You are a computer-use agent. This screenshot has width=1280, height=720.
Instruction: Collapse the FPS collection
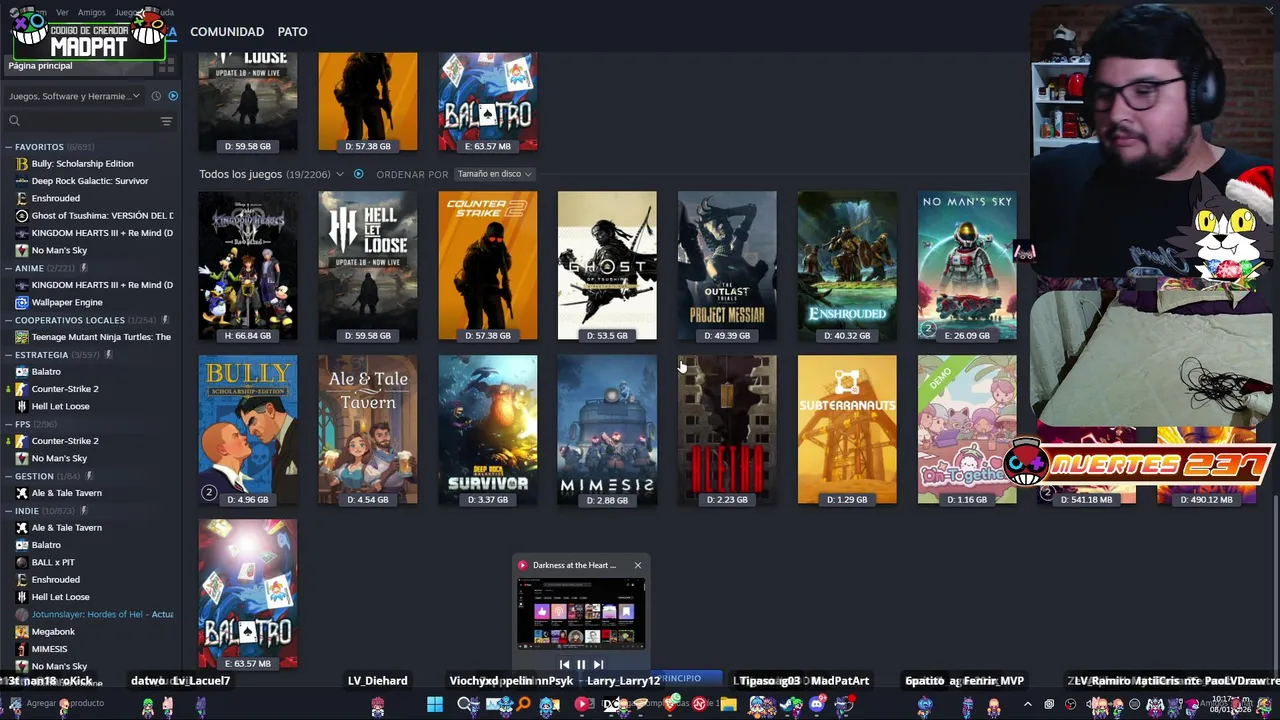point(8,424)
